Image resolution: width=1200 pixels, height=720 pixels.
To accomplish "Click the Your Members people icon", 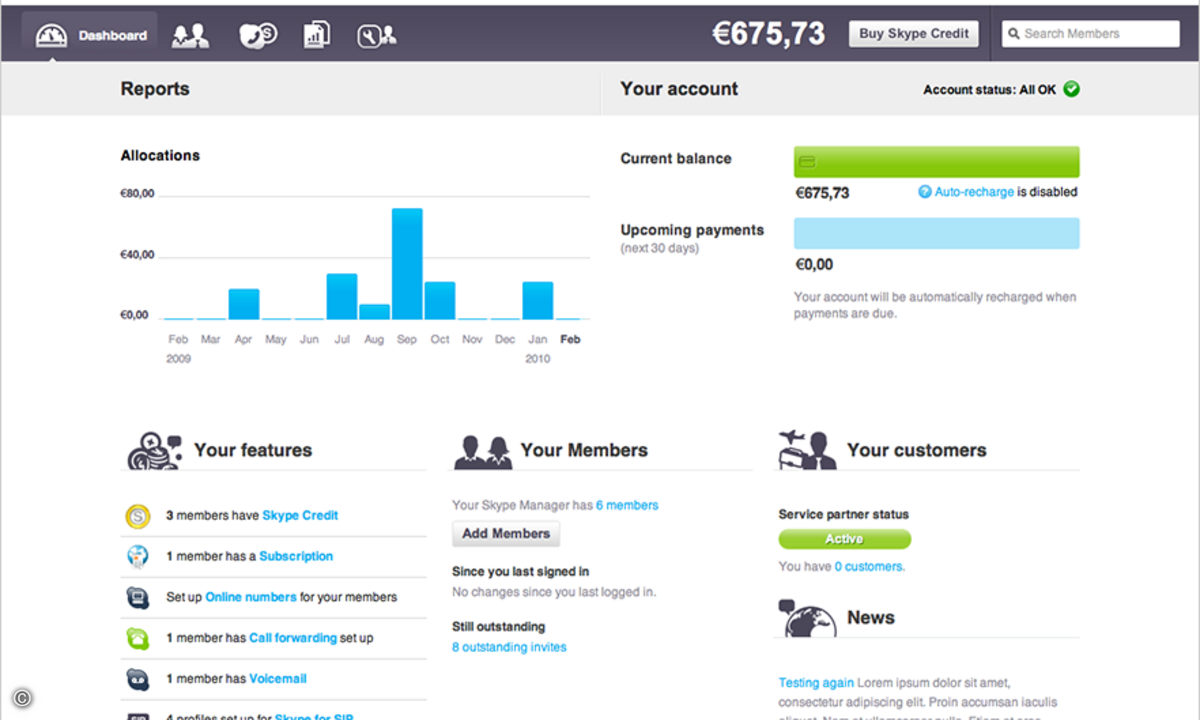I will pos(483,451).
